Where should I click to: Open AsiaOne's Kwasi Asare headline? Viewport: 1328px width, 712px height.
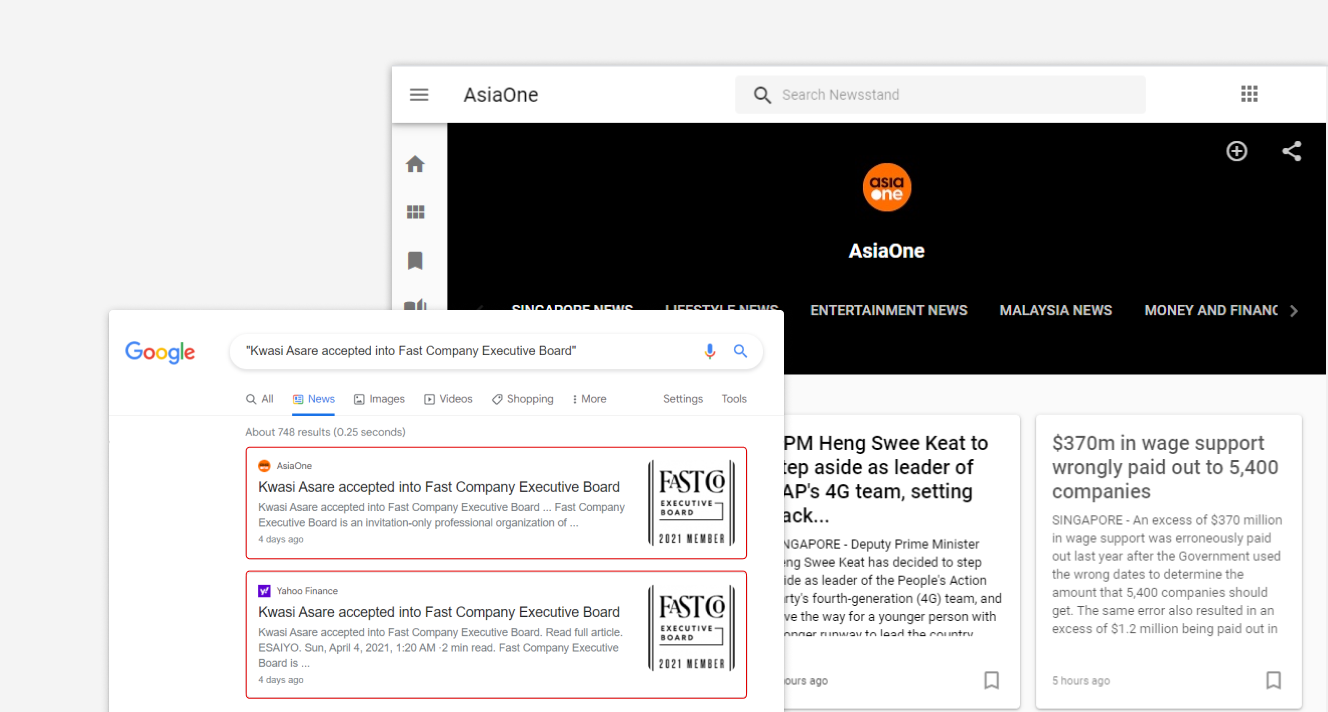(438, 486)
